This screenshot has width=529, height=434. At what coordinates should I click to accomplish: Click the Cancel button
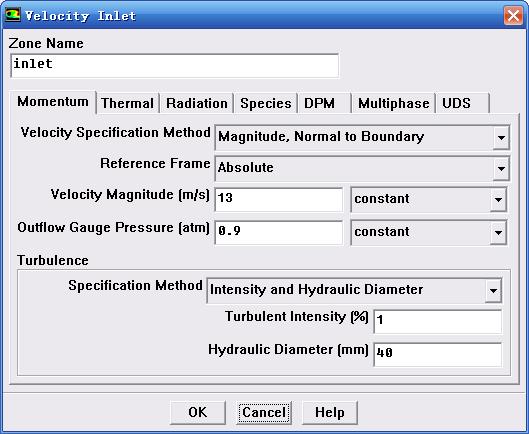(x=264, y=412)
